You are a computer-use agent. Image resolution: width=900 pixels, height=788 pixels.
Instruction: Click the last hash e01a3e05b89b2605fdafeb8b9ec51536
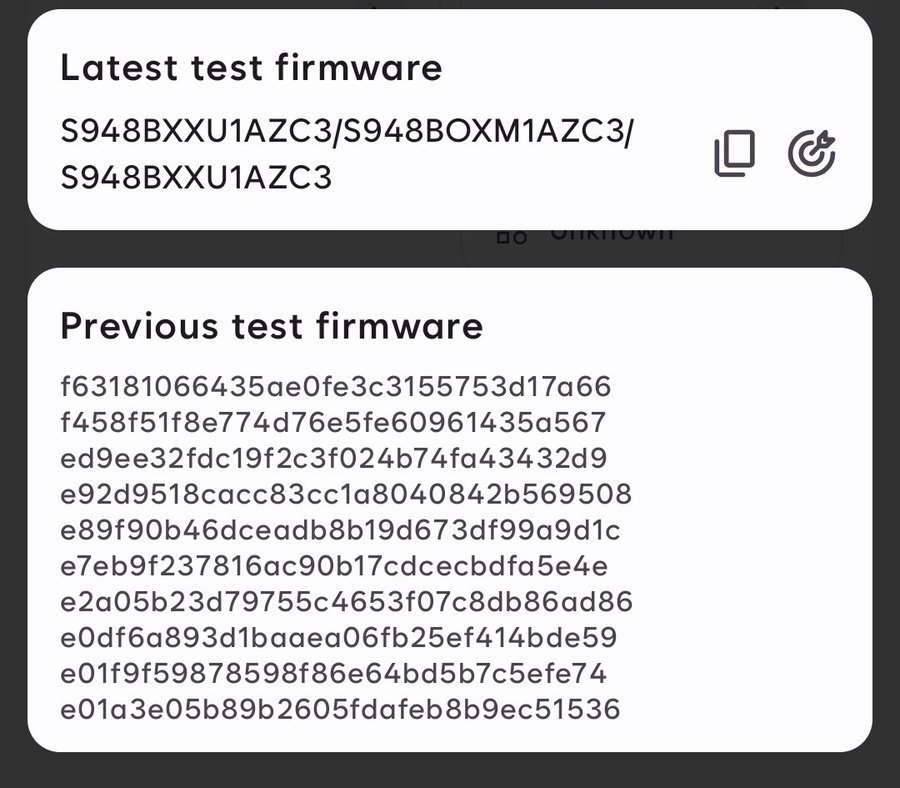click(340, 710)
